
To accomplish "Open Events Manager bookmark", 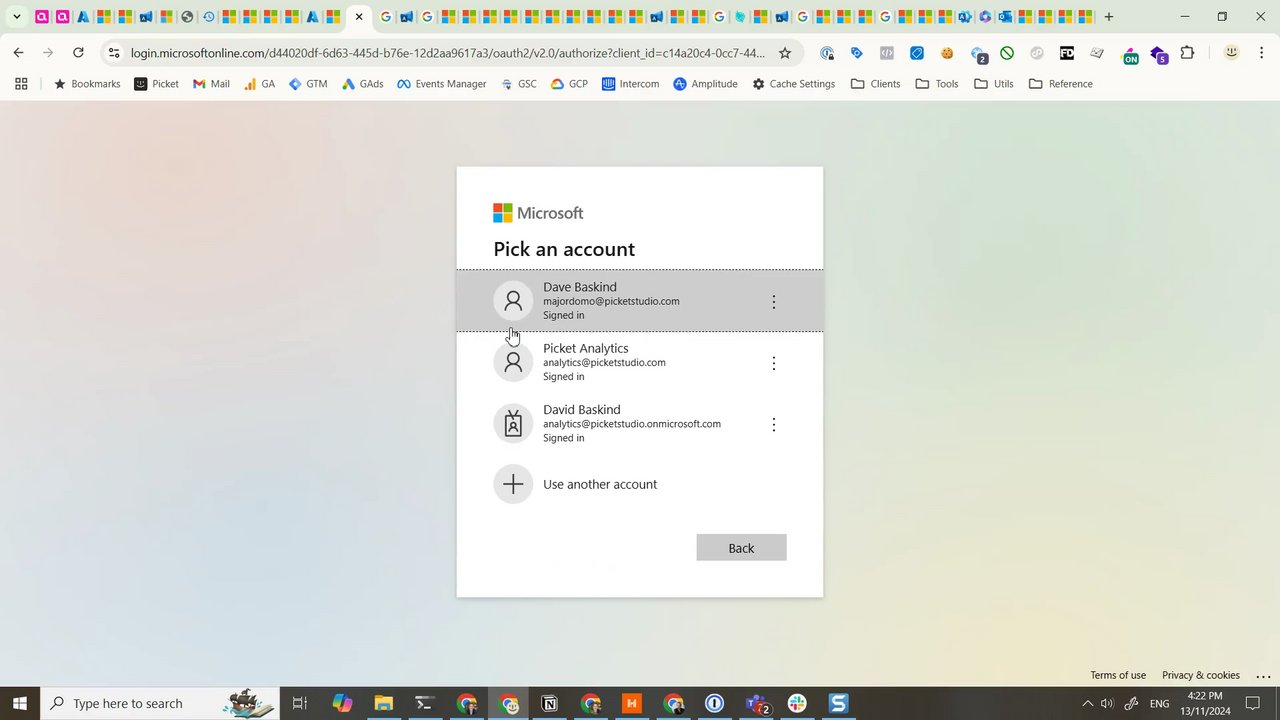I will tap(441, 84).
